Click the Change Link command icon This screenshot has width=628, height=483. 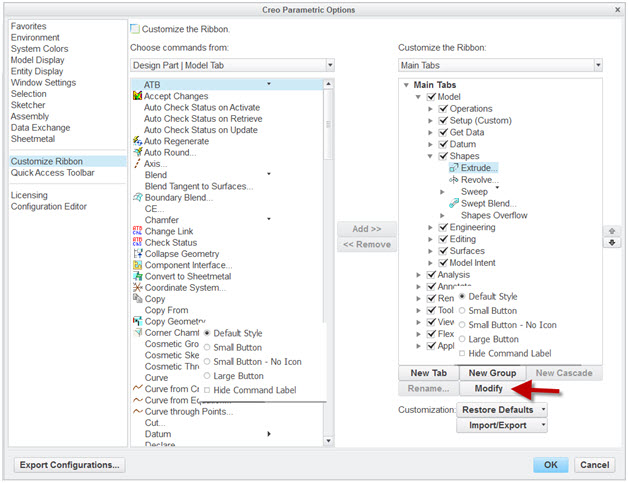click(137, 231)
